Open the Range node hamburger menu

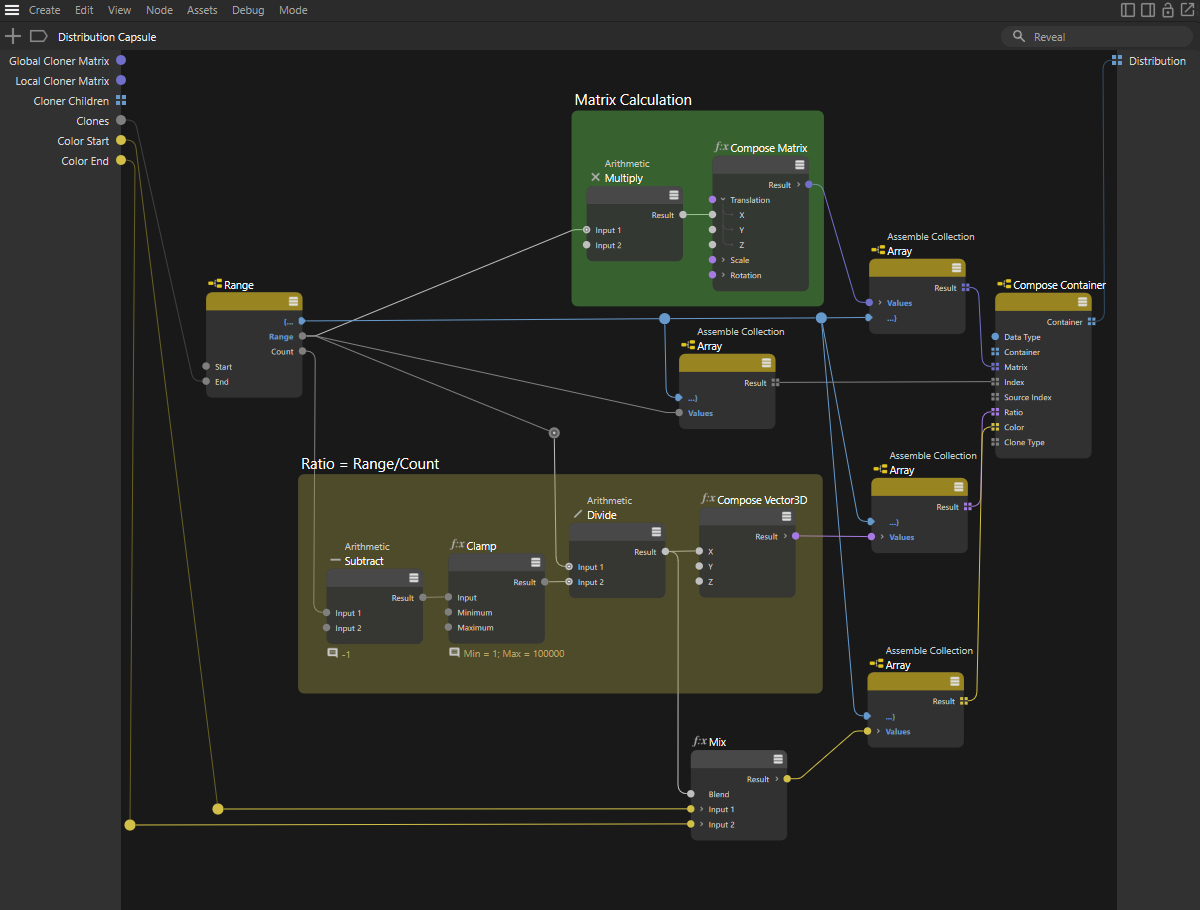point(293,301)
